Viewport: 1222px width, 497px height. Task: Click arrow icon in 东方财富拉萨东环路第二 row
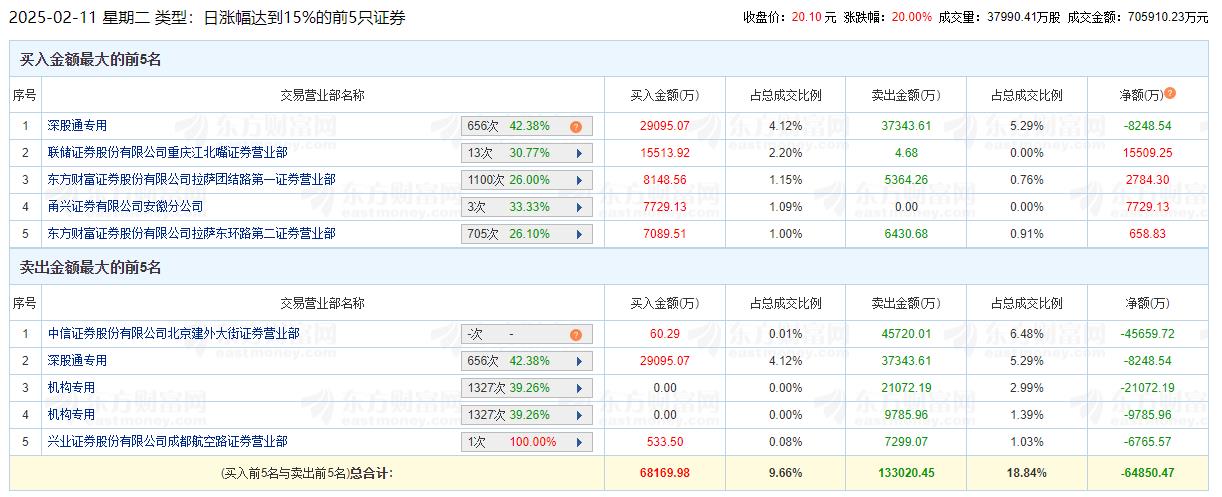579,235
